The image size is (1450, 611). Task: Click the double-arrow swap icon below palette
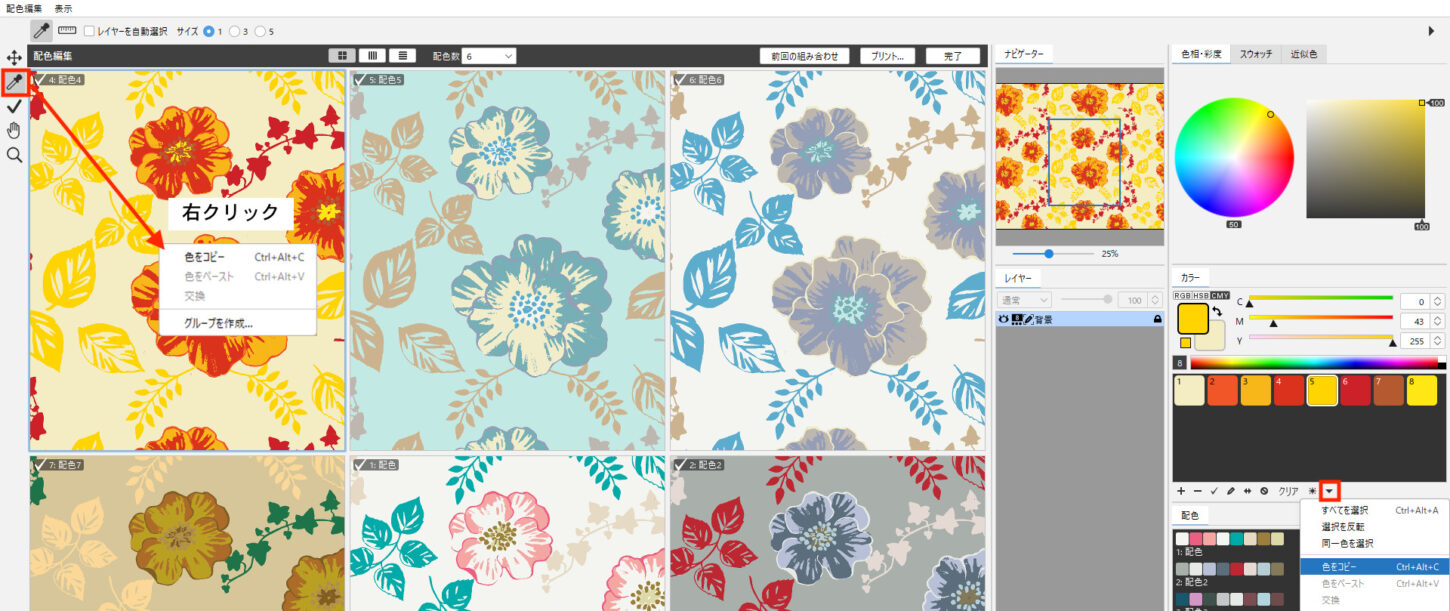point(1247,491)
